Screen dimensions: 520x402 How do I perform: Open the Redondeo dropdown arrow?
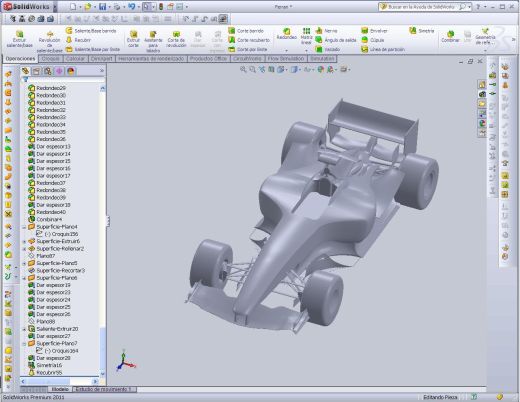tap(286, 51)
